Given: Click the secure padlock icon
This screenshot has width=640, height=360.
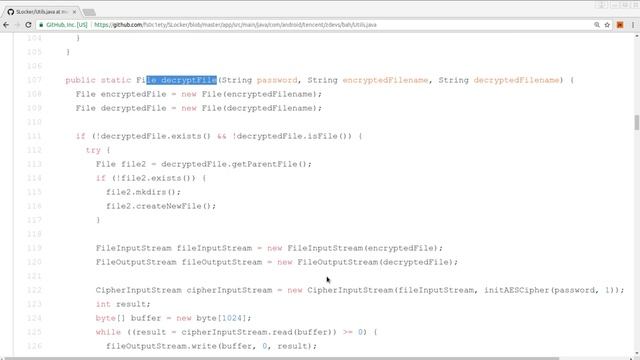Looking at the screenshot, I should click(41, 25).
